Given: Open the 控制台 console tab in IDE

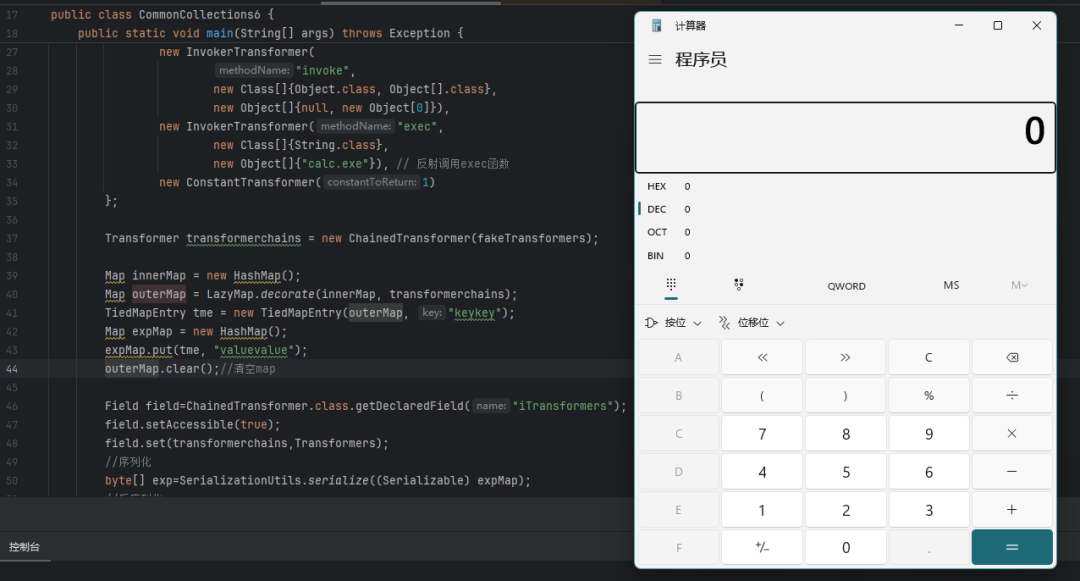Looking at the screenshot, I should tap(24, 547).
